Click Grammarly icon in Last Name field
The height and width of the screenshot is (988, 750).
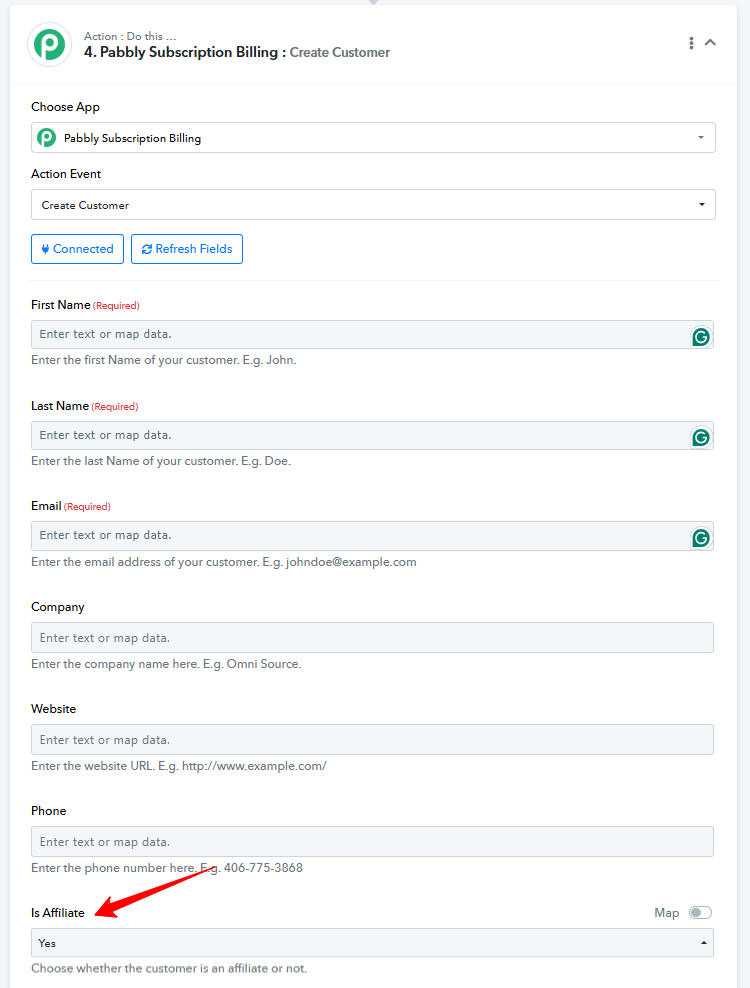pyautogui.click(x=701, y=437)
